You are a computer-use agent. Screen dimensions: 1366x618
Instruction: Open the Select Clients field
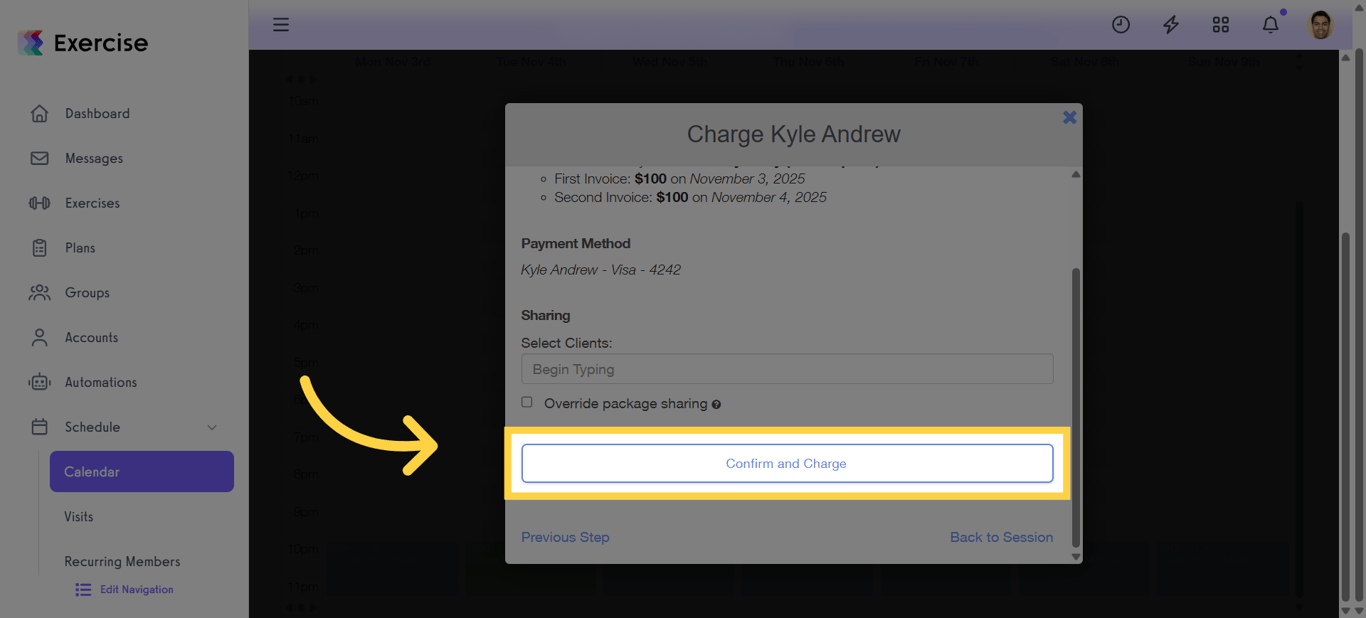pos(786,369)
